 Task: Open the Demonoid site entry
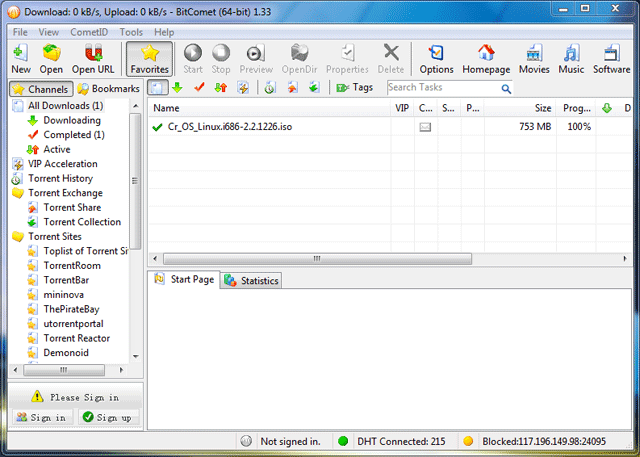click(x=66, y=353)
